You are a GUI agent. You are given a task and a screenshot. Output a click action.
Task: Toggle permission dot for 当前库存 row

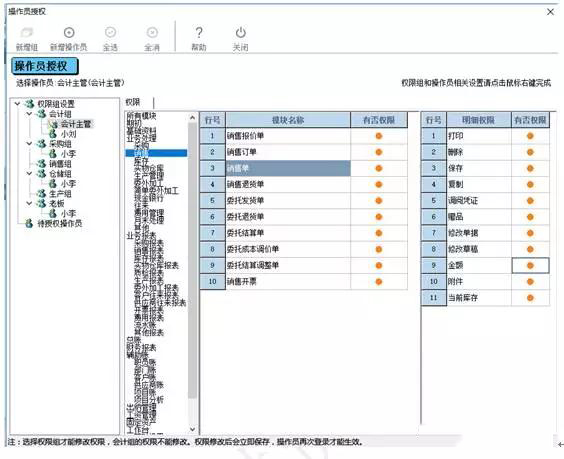(x=530, y=298)
